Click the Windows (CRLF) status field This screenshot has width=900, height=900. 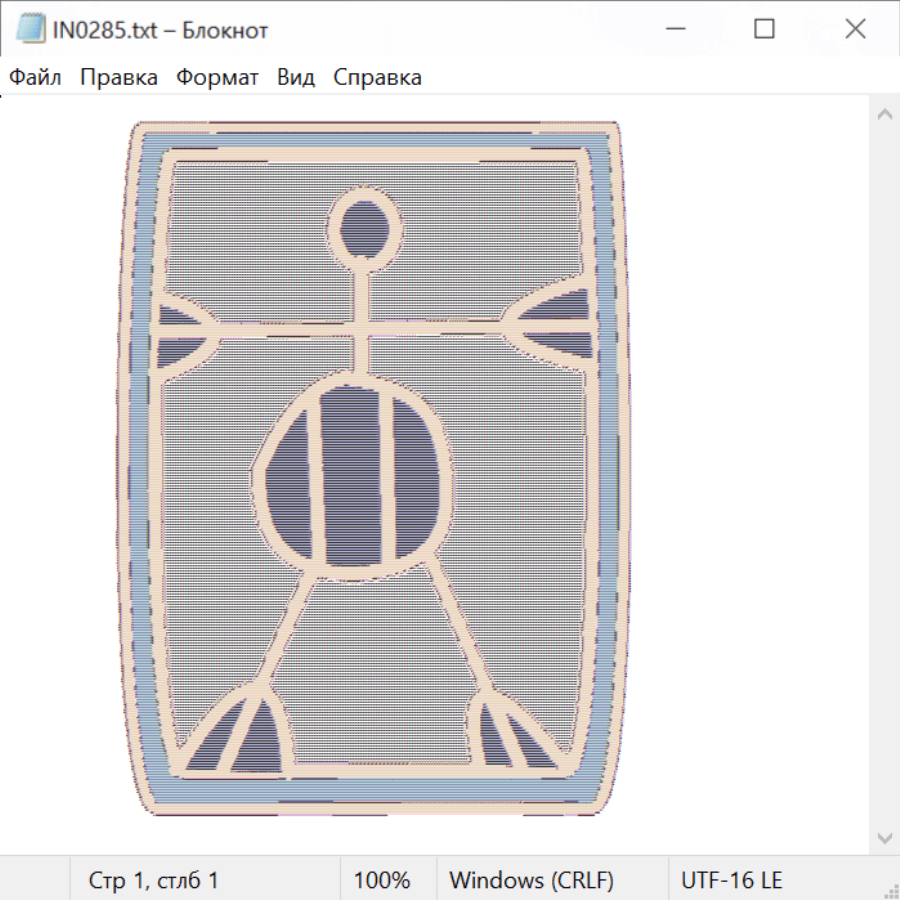click(531, 880)
